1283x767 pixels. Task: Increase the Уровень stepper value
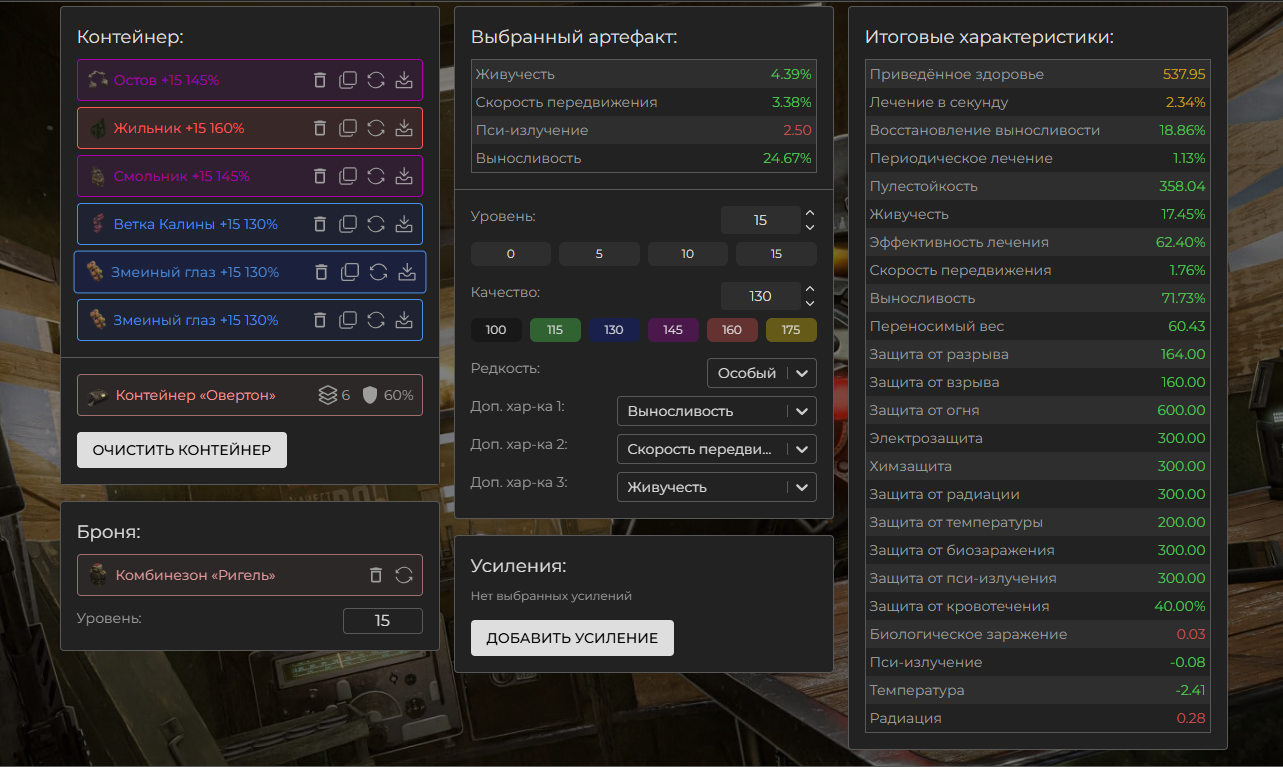(x=810, y=213)
